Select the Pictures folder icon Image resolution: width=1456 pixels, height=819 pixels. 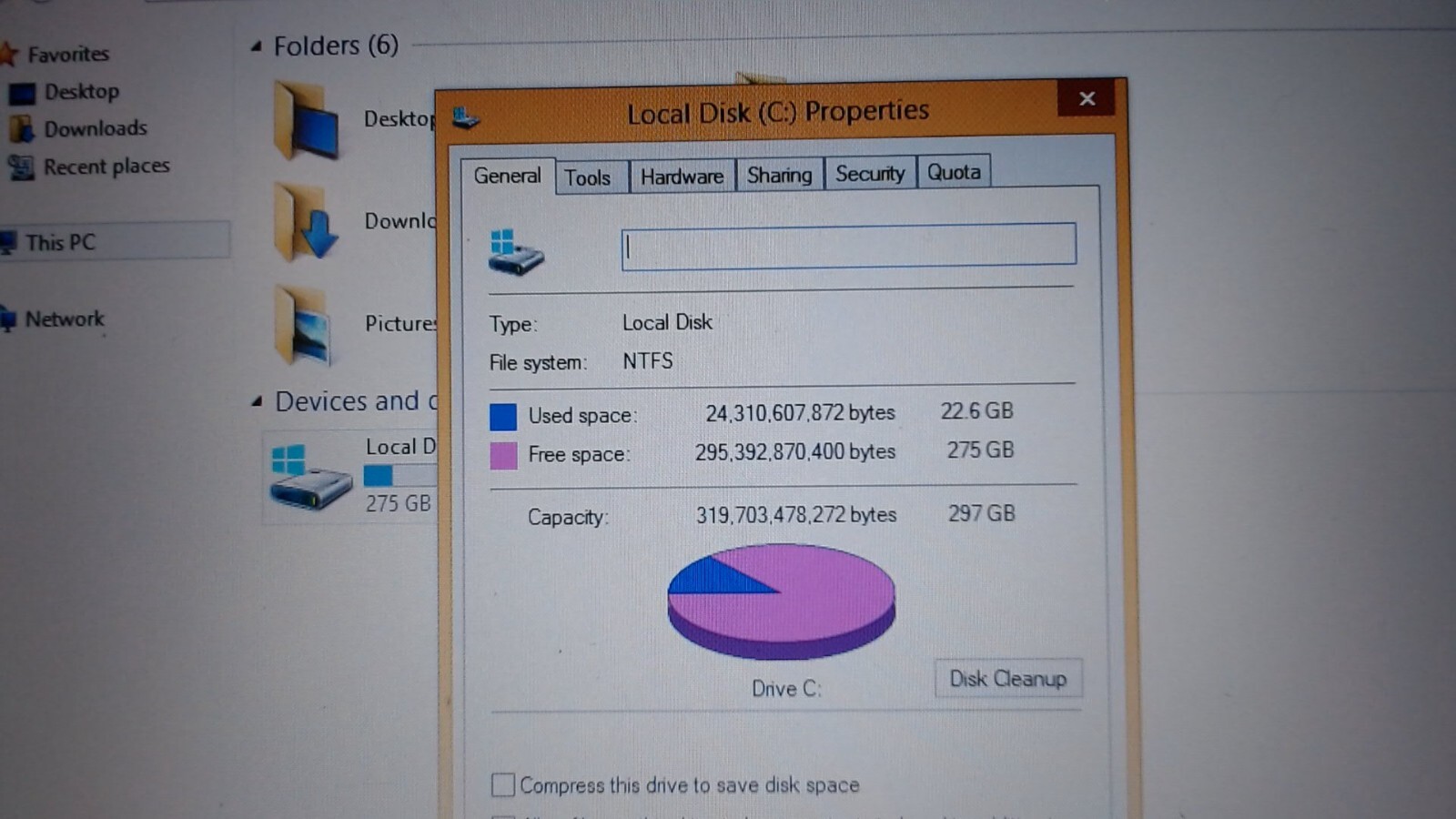click(x=303, y=326)
